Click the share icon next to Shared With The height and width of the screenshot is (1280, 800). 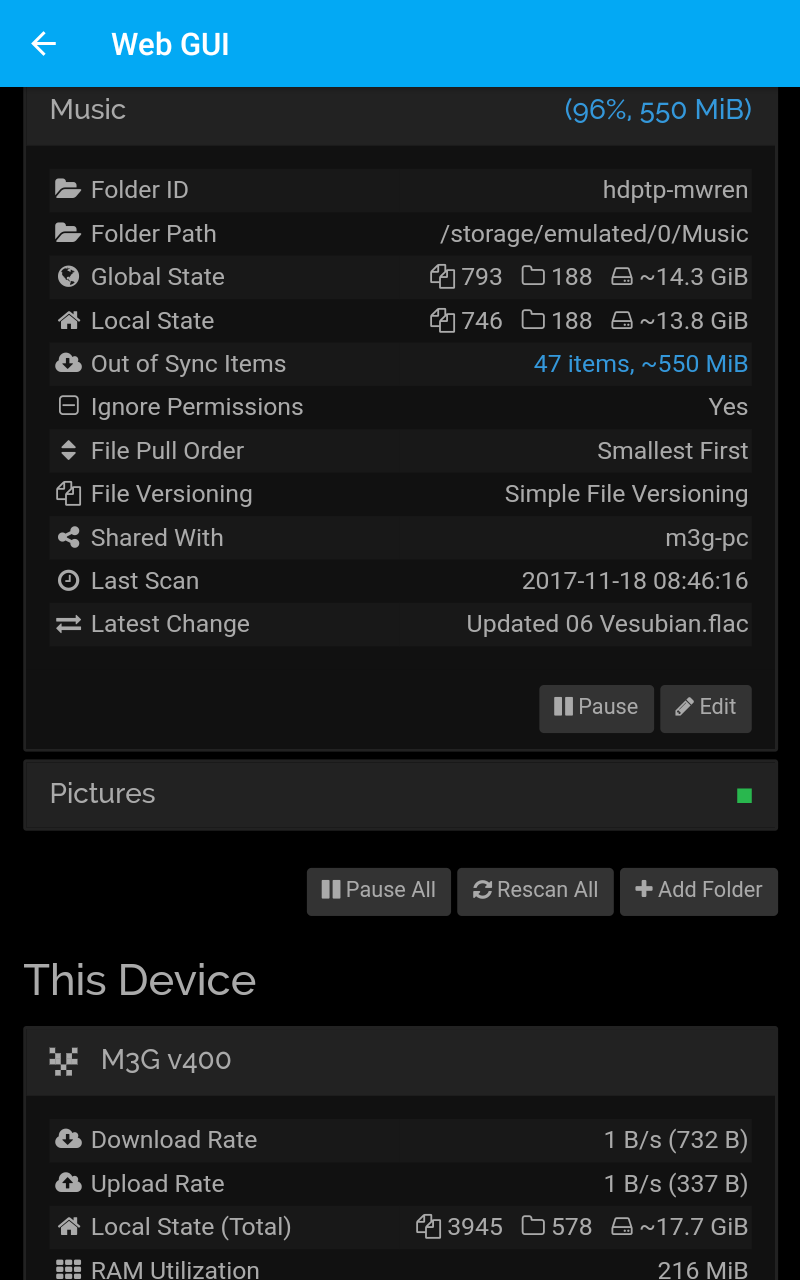(x=67, y=537)
